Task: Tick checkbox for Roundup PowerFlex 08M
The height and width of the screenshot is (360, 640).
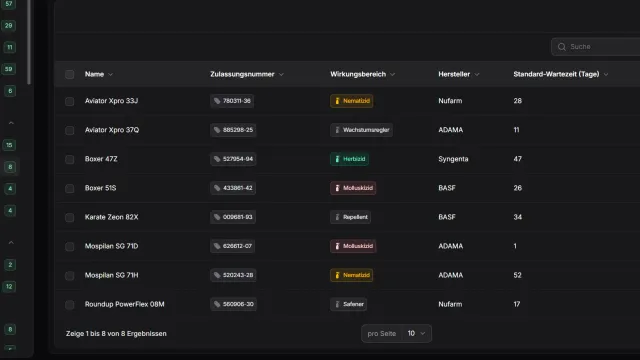Action: click(69, 304)
